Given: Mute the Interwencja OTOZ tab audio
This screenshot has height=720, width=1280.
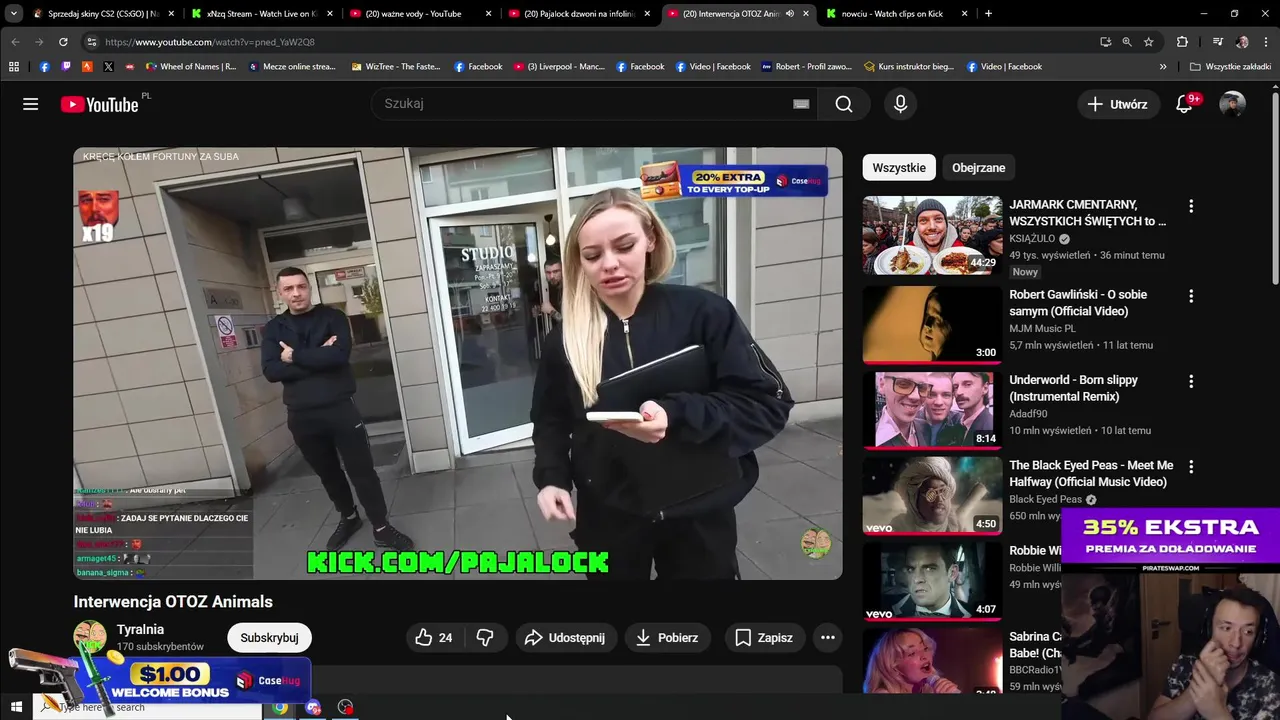Looking at the screenshot, I should pos(790,14).
